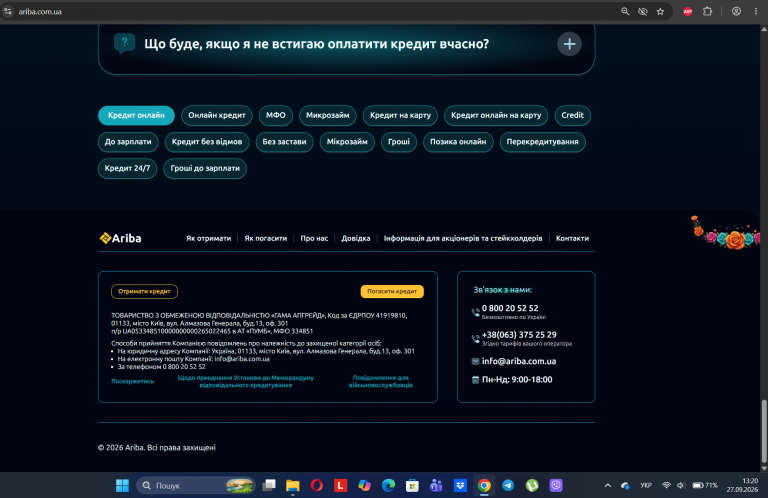
Task: Click the page vertical scrollbar thumb
Action: [764, 431]
